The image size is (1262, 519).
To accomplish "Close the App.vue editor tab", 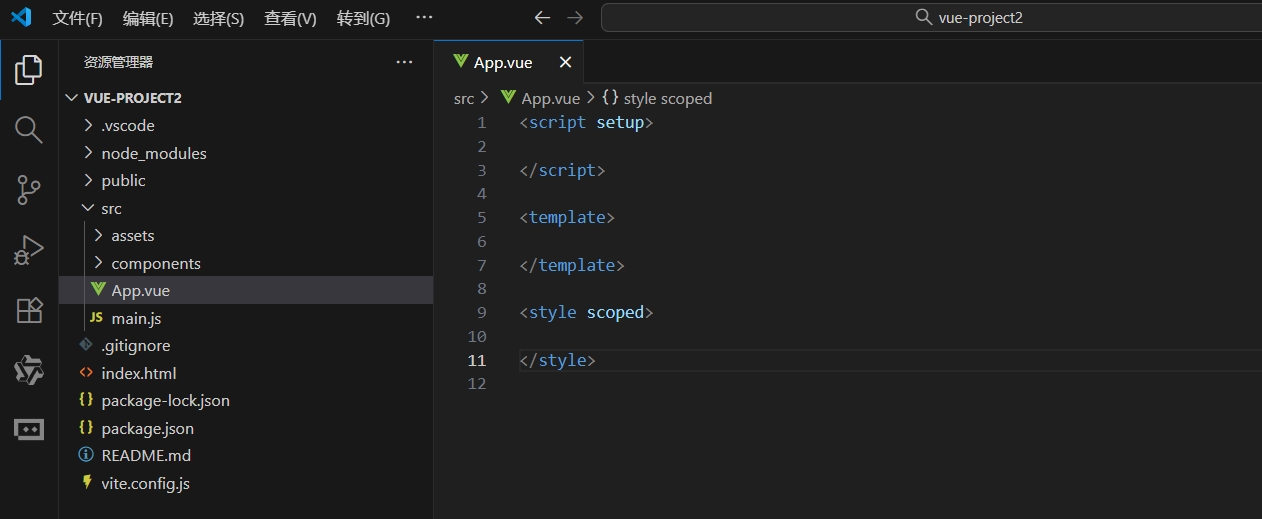I will coord(565,62).
